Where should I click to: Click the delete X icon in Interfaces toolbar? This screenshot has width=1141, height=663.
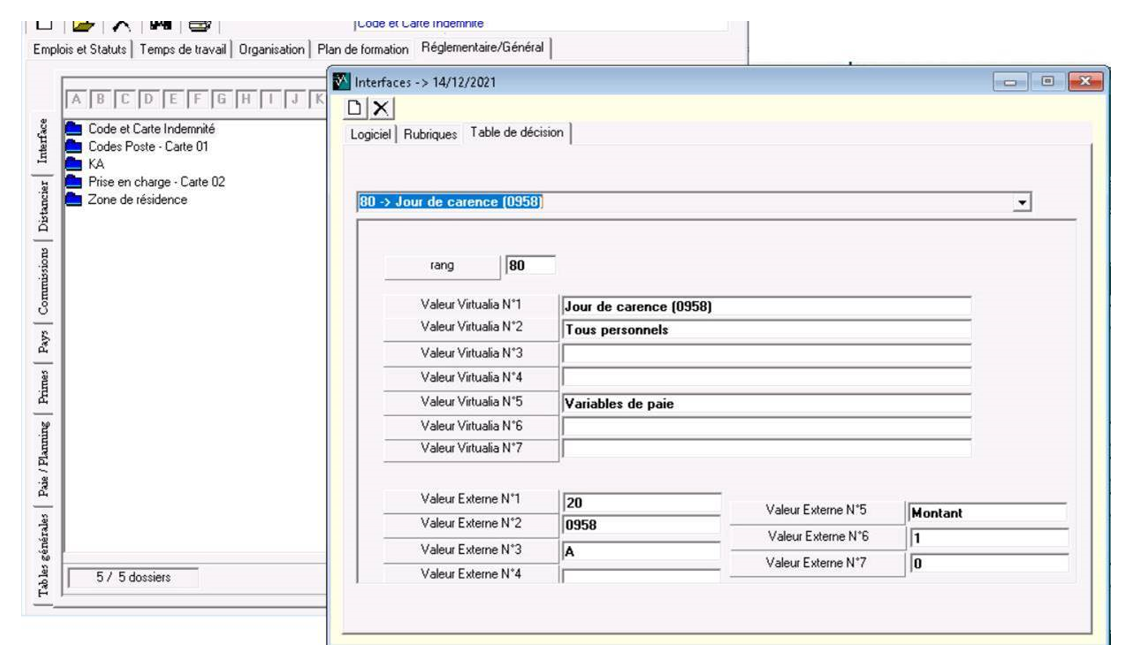[x=381, y=107]
